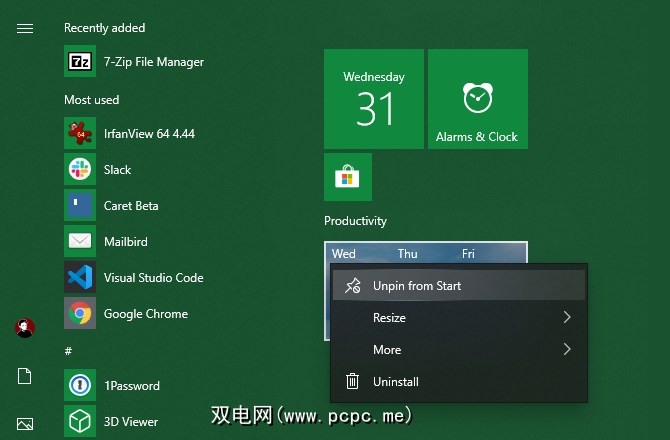
Task: Click the # letter group header
Action: (68, 350)
